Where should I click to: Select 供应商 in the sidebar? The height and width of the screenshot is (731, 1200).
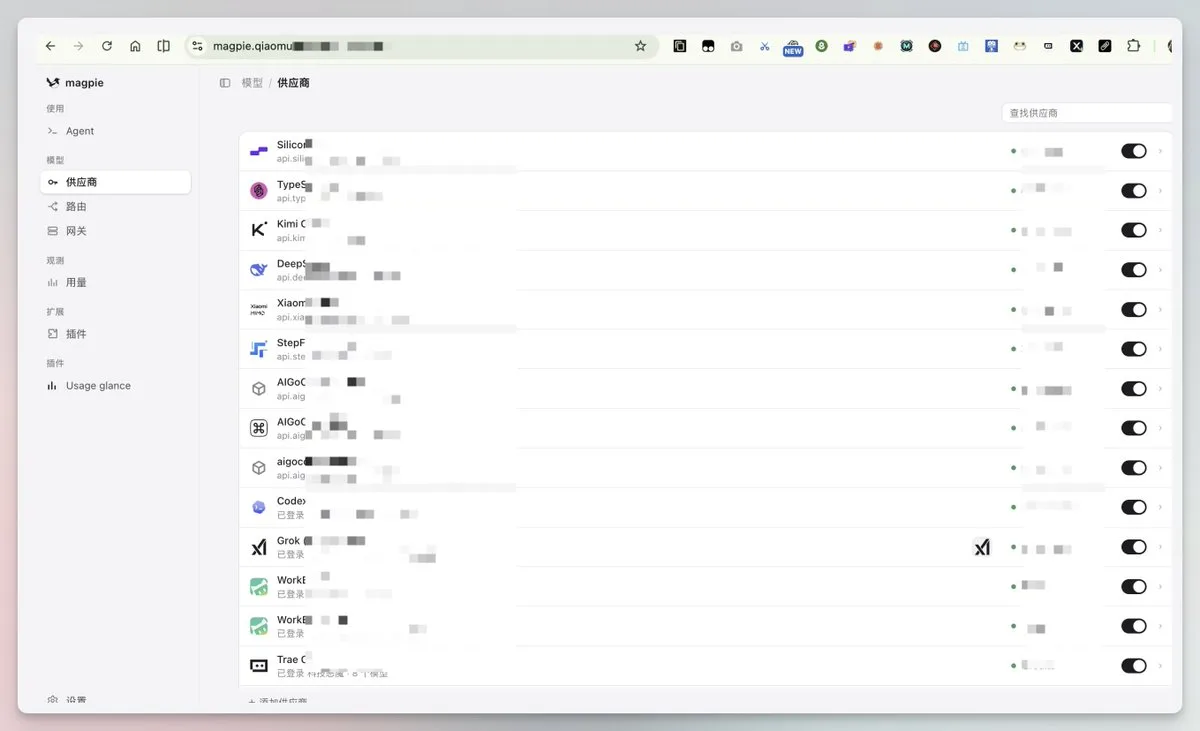click(x=115, y=182)
